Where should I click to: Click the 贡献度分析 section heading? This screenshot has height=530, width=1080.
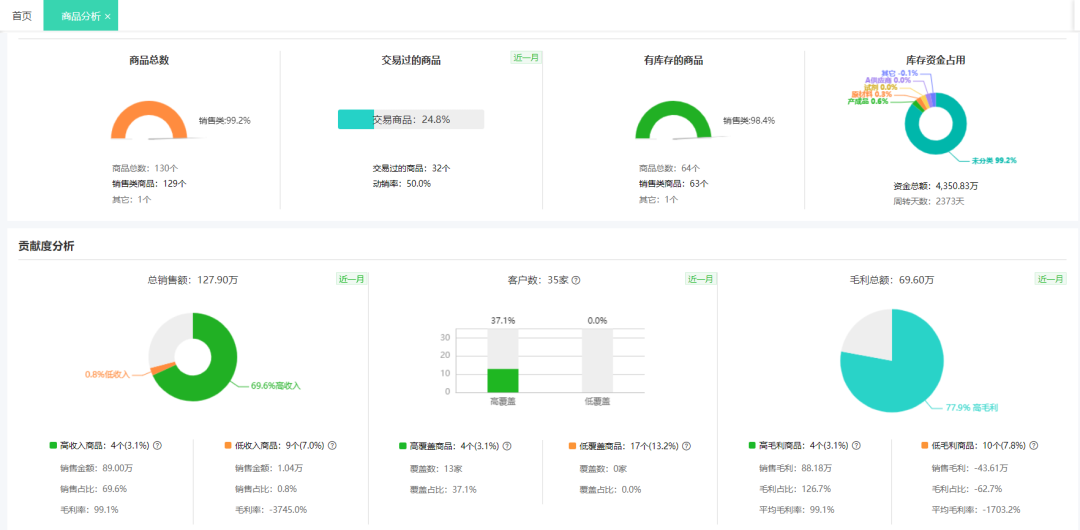pyautogui.click(x=46, y=246)
